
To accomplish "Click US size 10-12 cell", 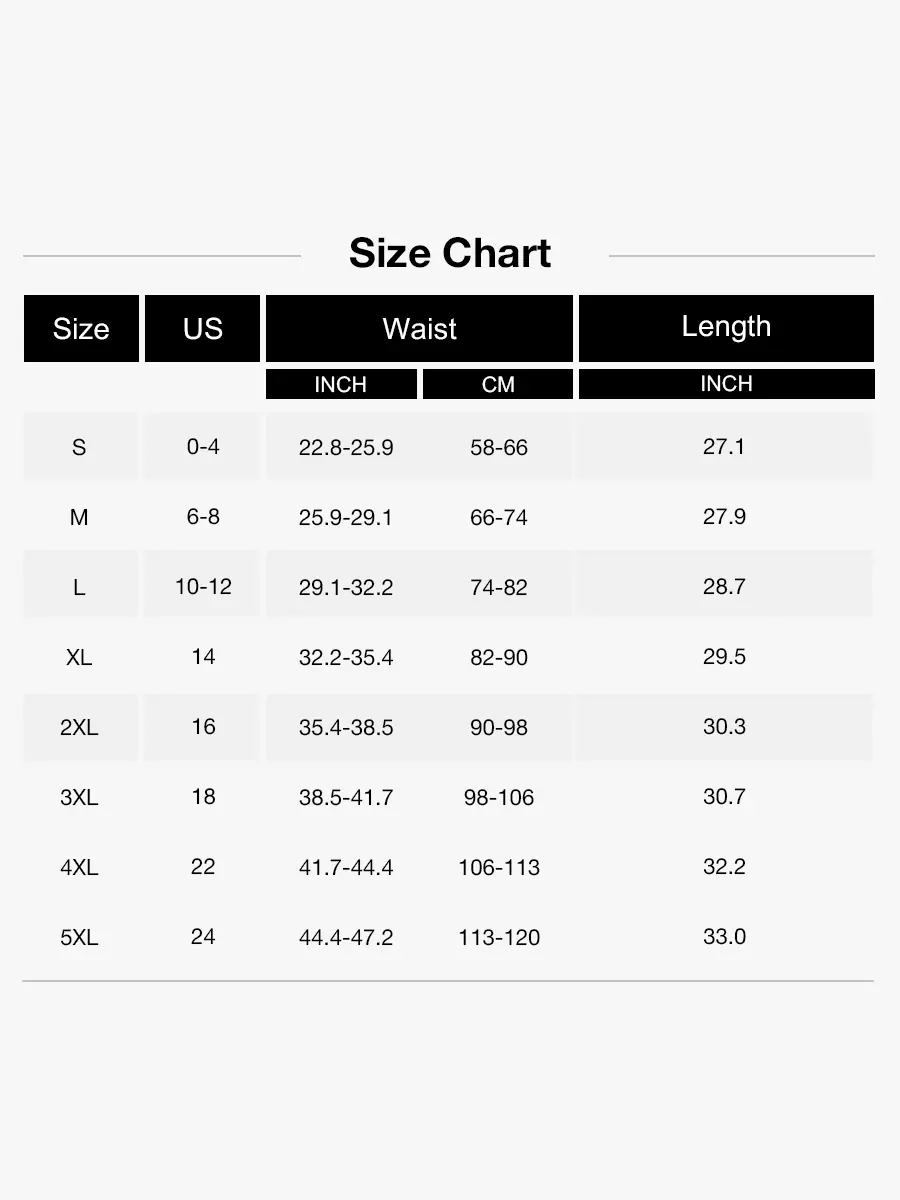I will click(203, 587).
